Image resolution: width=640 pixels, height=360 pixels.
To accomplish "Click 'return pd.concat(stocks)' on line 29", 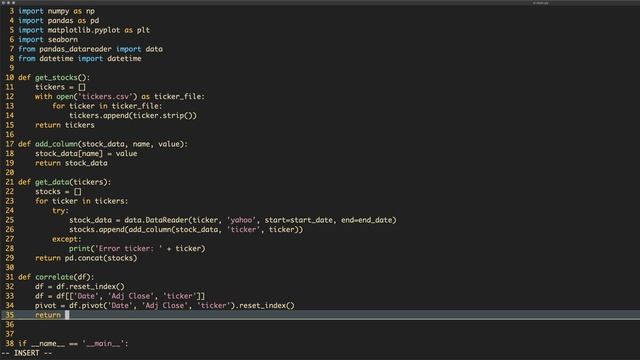I will coord(86,258).
